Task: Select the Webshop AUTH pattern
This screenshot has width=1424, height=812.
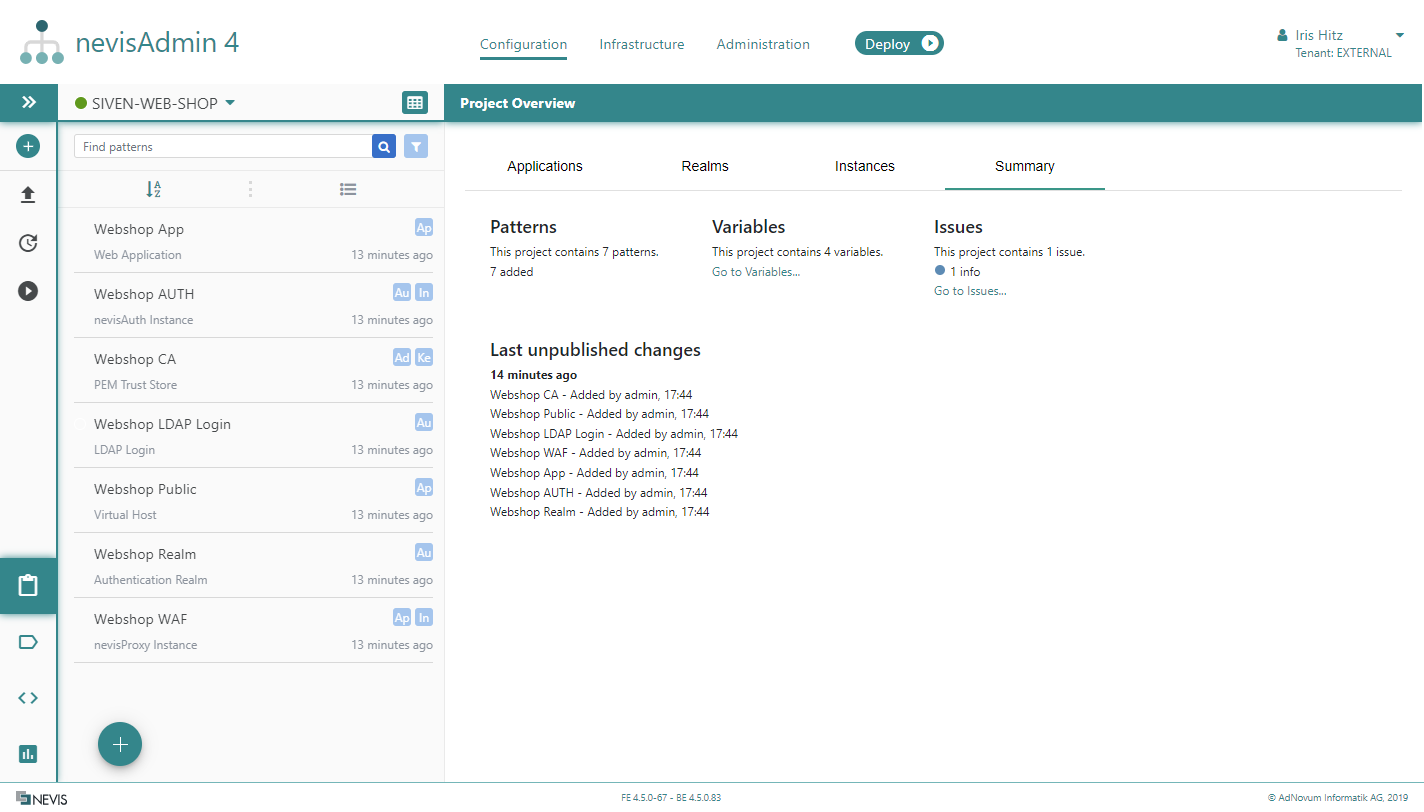Action: coord(253,305)
